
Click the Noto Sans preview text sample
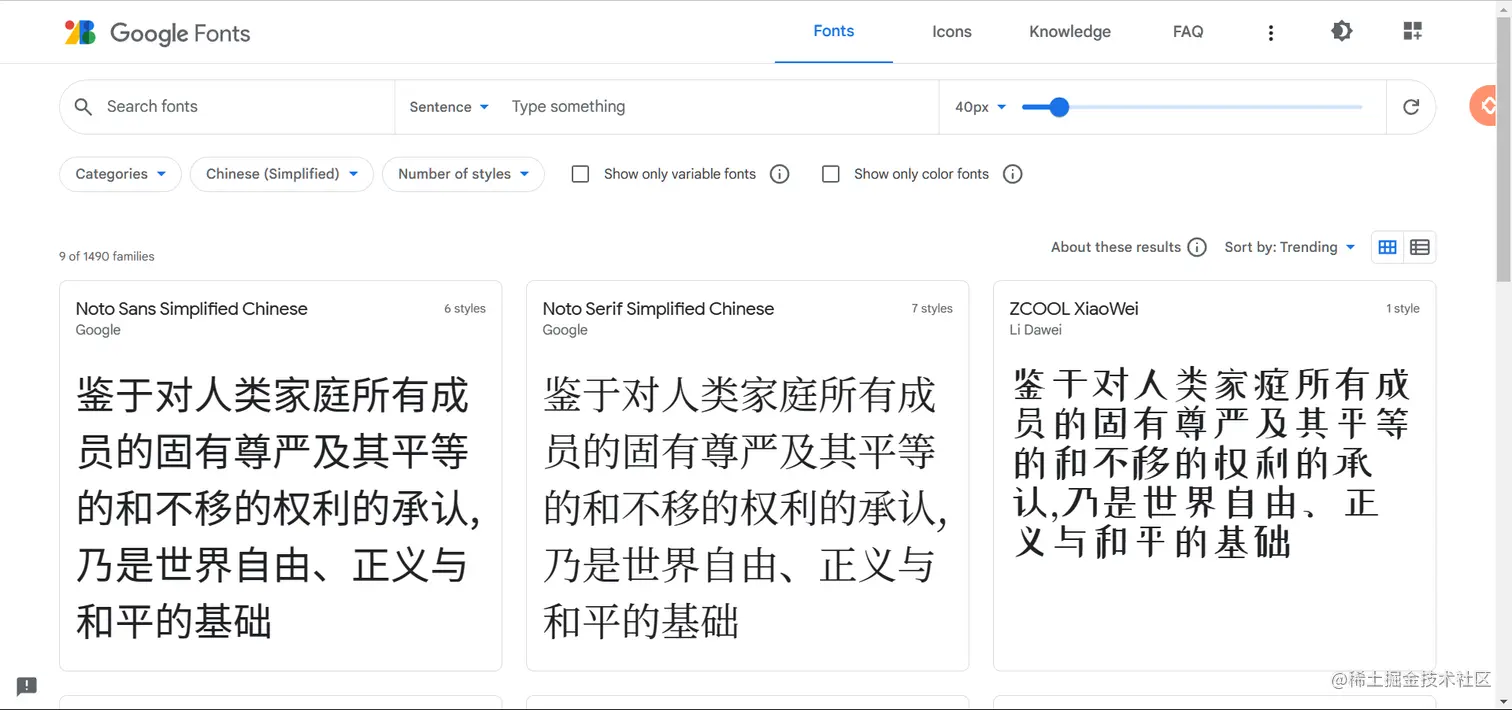(x=278, y=509)
